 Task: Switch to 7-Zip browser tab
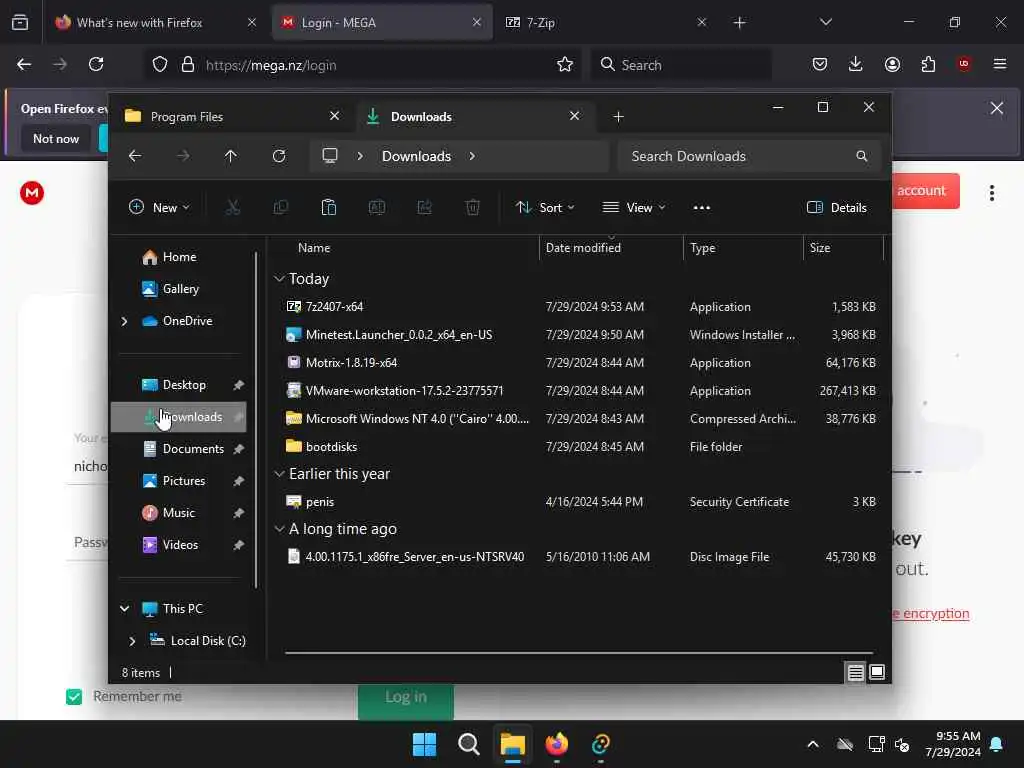(605, 22)
